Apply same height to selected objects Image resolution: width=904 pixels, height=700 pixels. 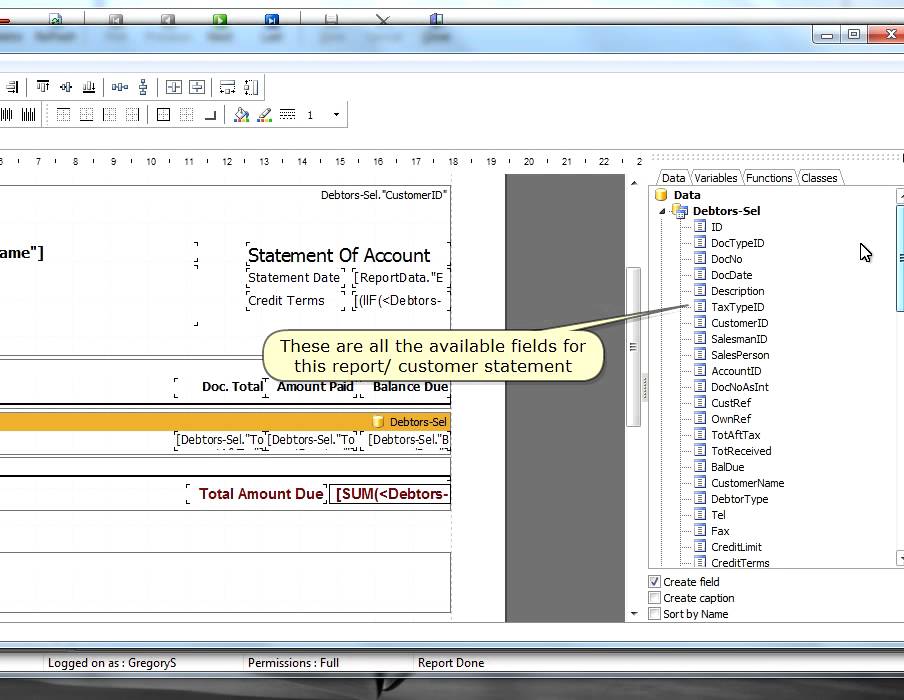pos(251,87)
